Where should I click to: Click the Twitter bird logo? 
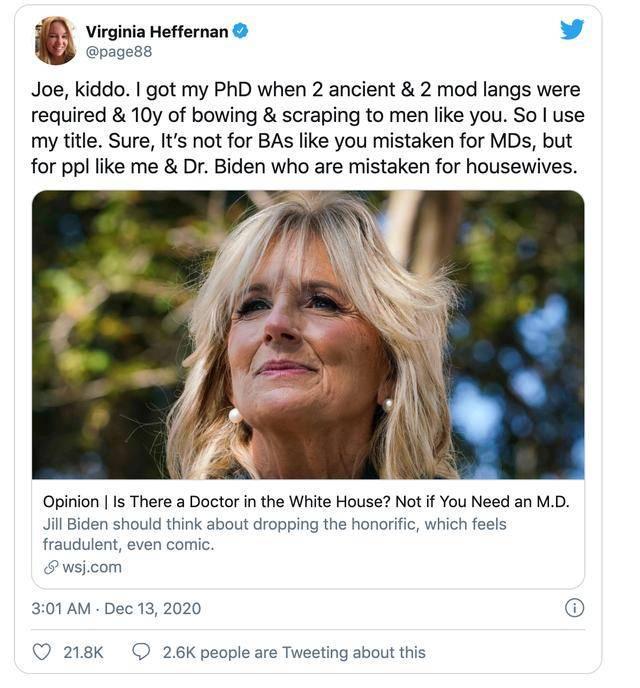point(572,29)
